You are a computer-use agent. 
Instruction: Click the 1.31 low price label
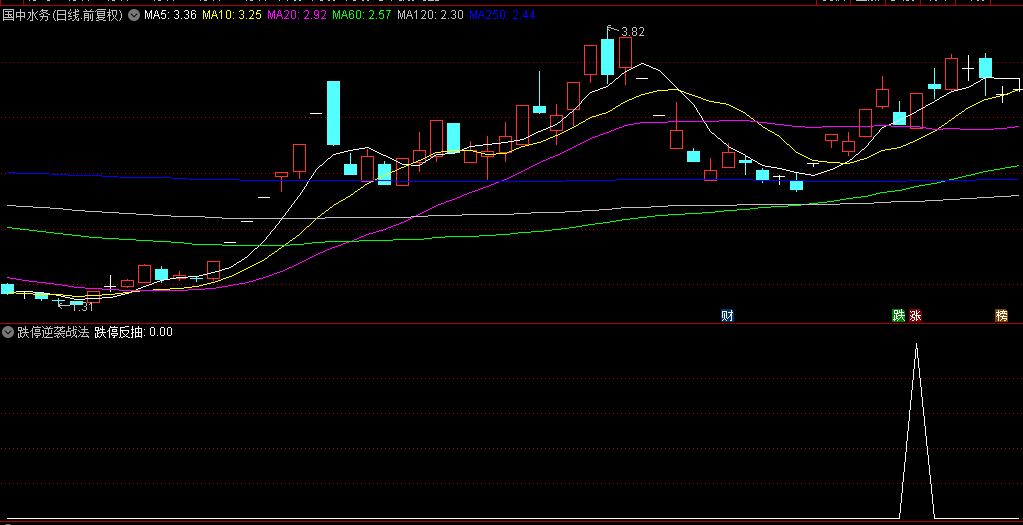click(83, 307)
